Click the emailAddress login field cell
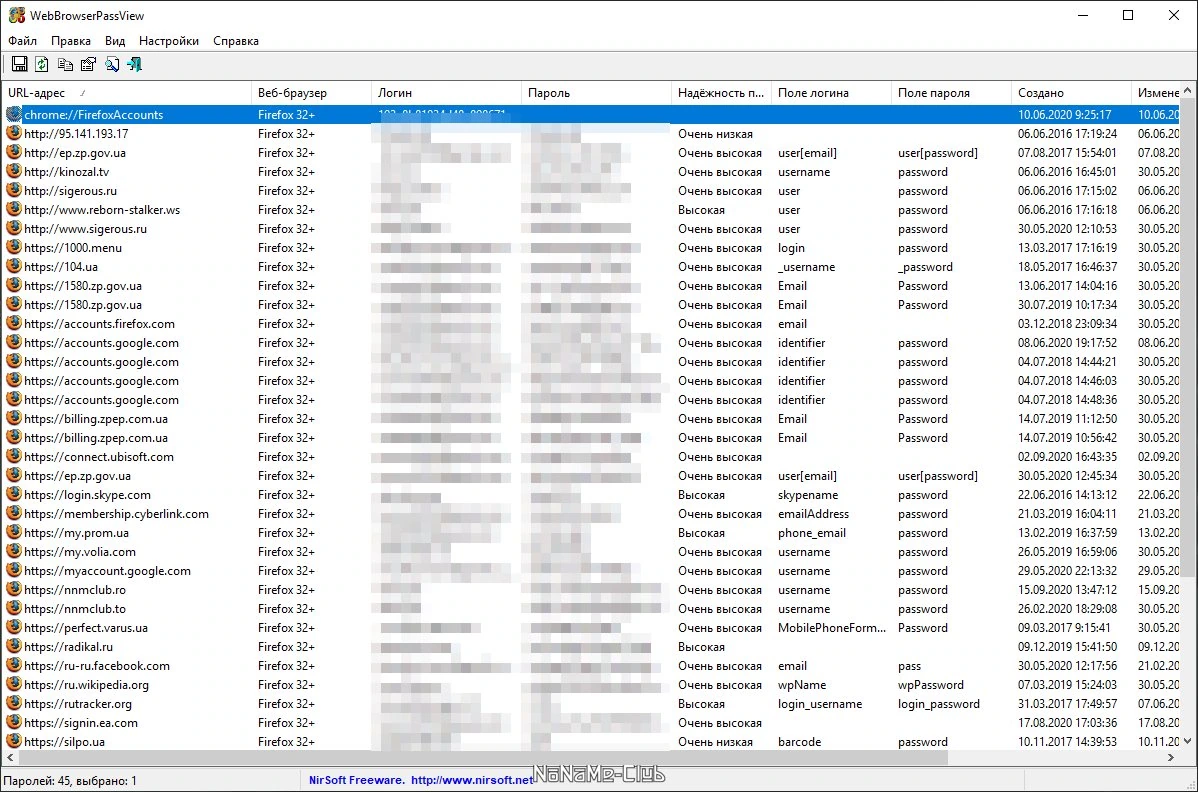This screenshot has height=792, width=1198. click(x=813, y=513)
